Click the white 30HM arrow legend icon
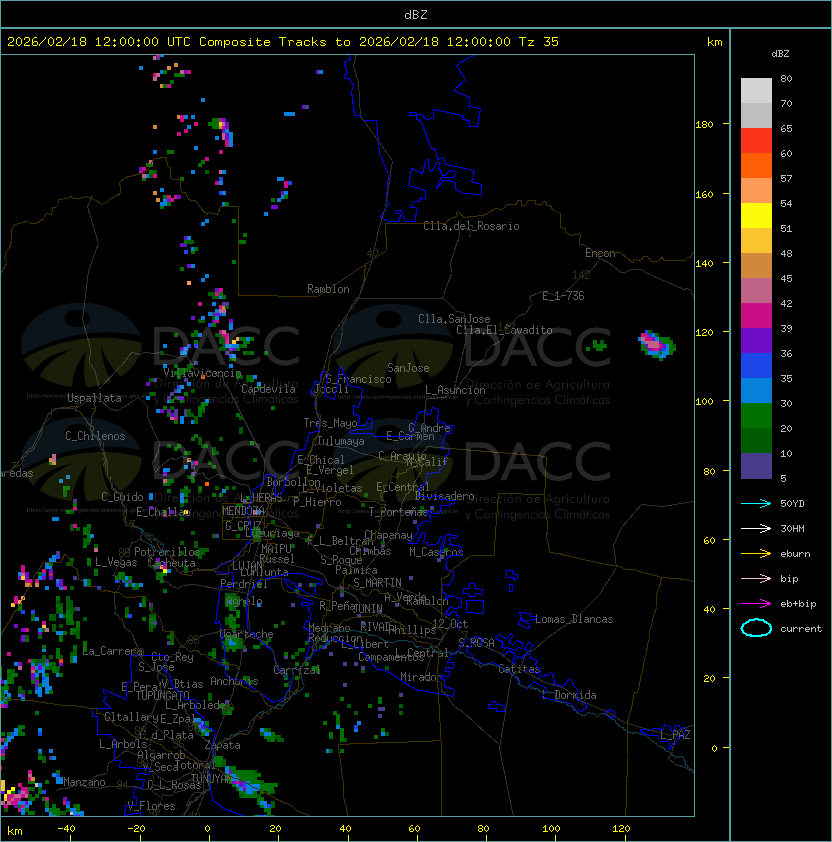 (x=756, y=528)
